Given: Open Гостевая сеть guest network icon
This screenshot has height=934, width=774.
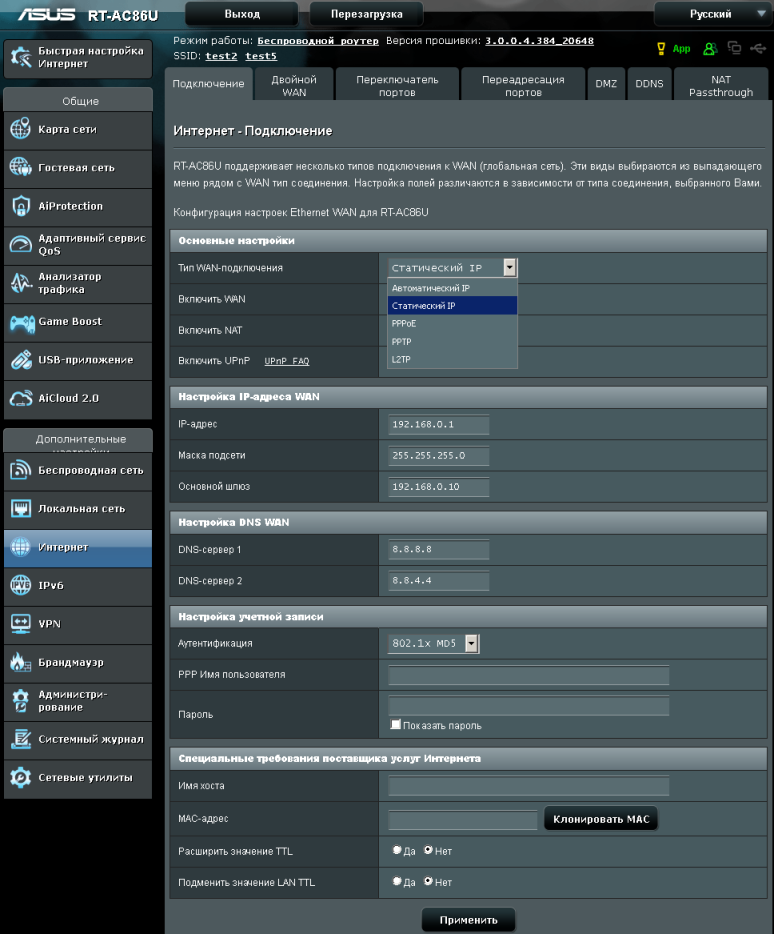Looking at the screenshot, I should click(x=20, y=167).
